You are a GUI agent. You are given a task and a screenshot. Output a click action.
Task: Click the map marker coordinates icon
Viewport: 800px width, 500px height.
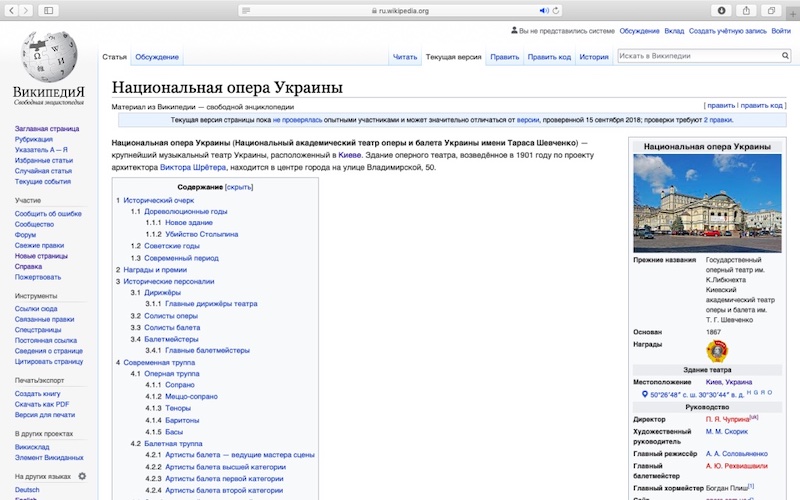[x=644, y=394]
